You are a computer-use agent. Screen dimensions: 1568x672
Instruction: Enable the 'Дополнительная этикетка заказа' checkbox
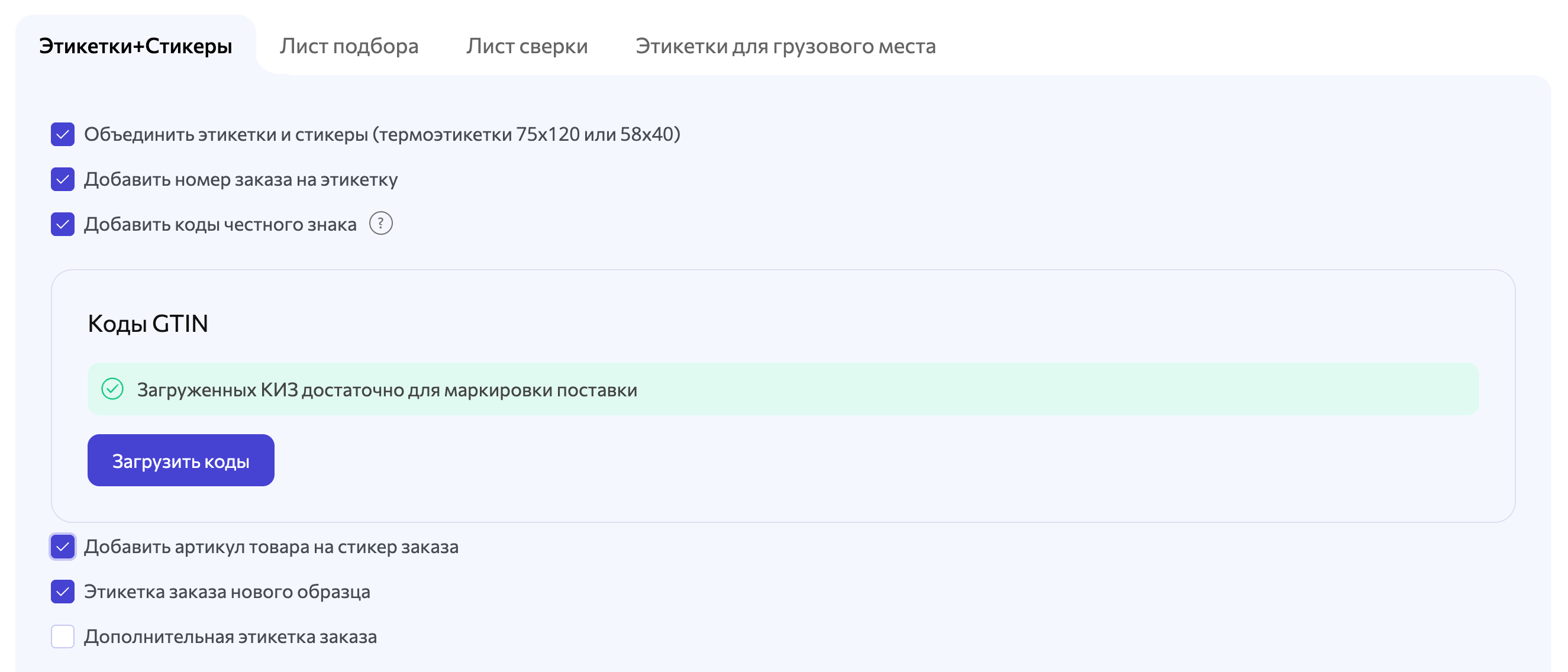coord(63,637)
